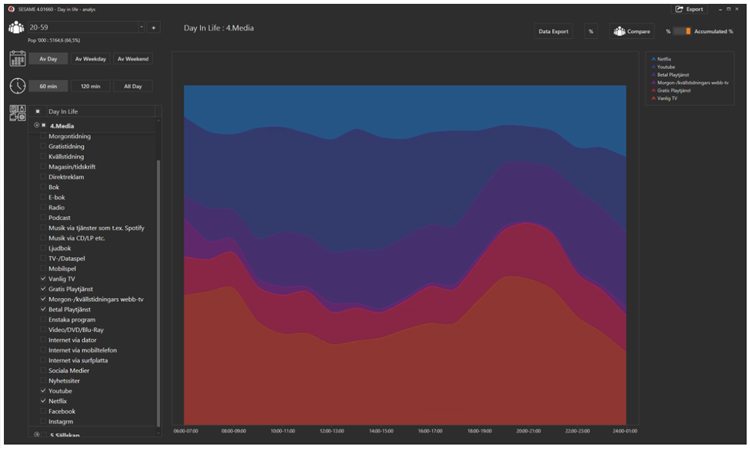Image resolution: width=750 pixels, height=449 pixels.
Task: Click the calendar icon beside Av Day
Action: click(x=16, y=59)
